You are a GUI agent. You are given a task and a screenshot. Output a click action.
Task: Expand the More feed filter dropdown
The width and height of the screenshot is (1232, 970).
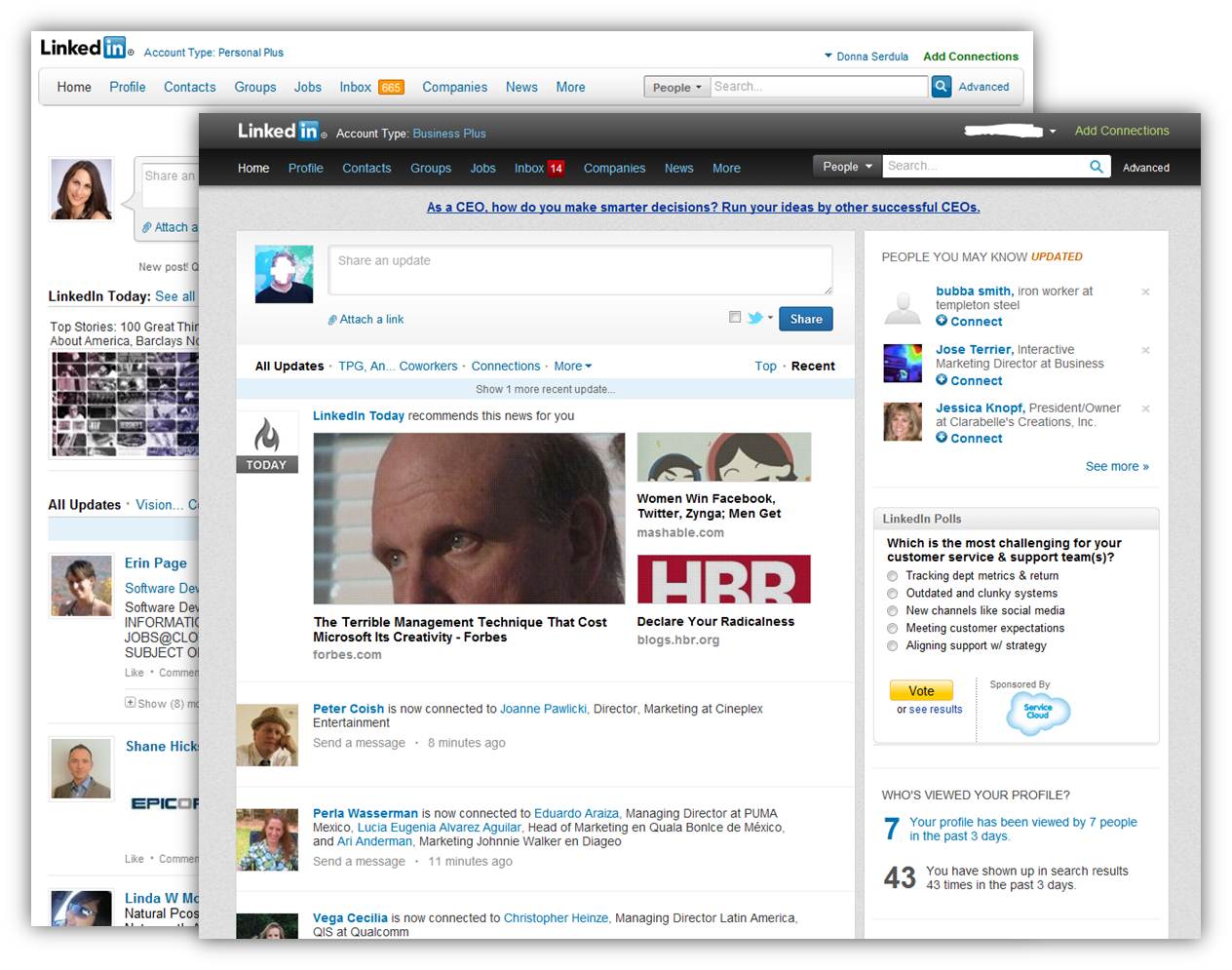[573, 366]
